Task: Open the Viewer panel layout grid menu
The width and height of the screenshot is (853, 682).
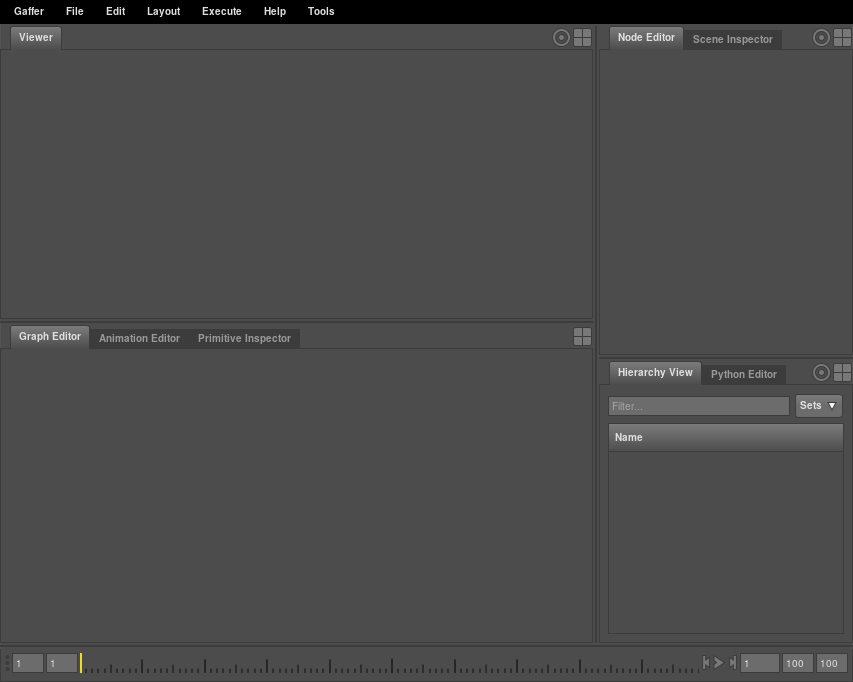Action: pyautogui.click(x=582, y=38)
